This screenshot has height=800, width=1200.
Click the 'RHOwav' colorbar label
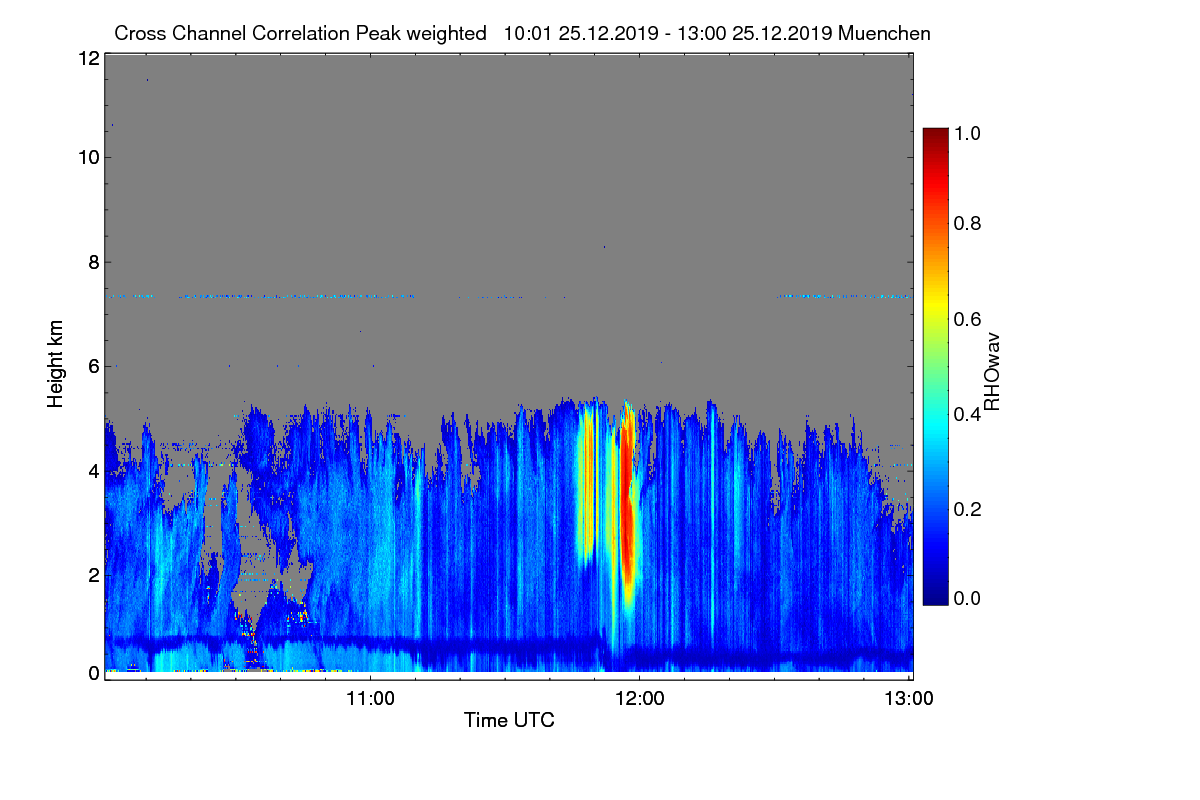coord(992,372)
